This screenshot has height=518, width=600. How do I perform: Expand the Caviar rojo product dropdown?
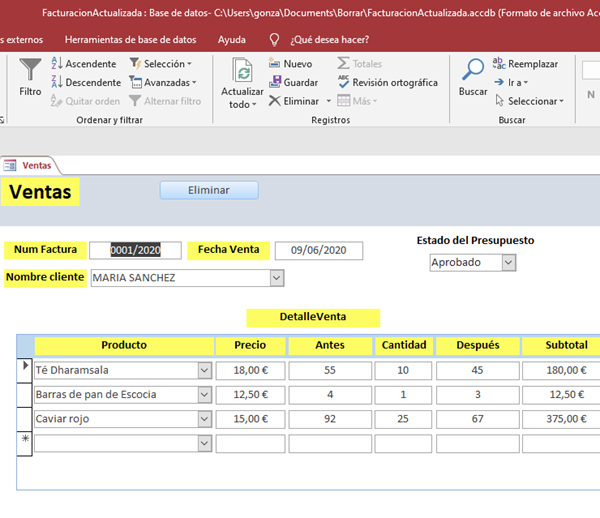pos(204,419)
